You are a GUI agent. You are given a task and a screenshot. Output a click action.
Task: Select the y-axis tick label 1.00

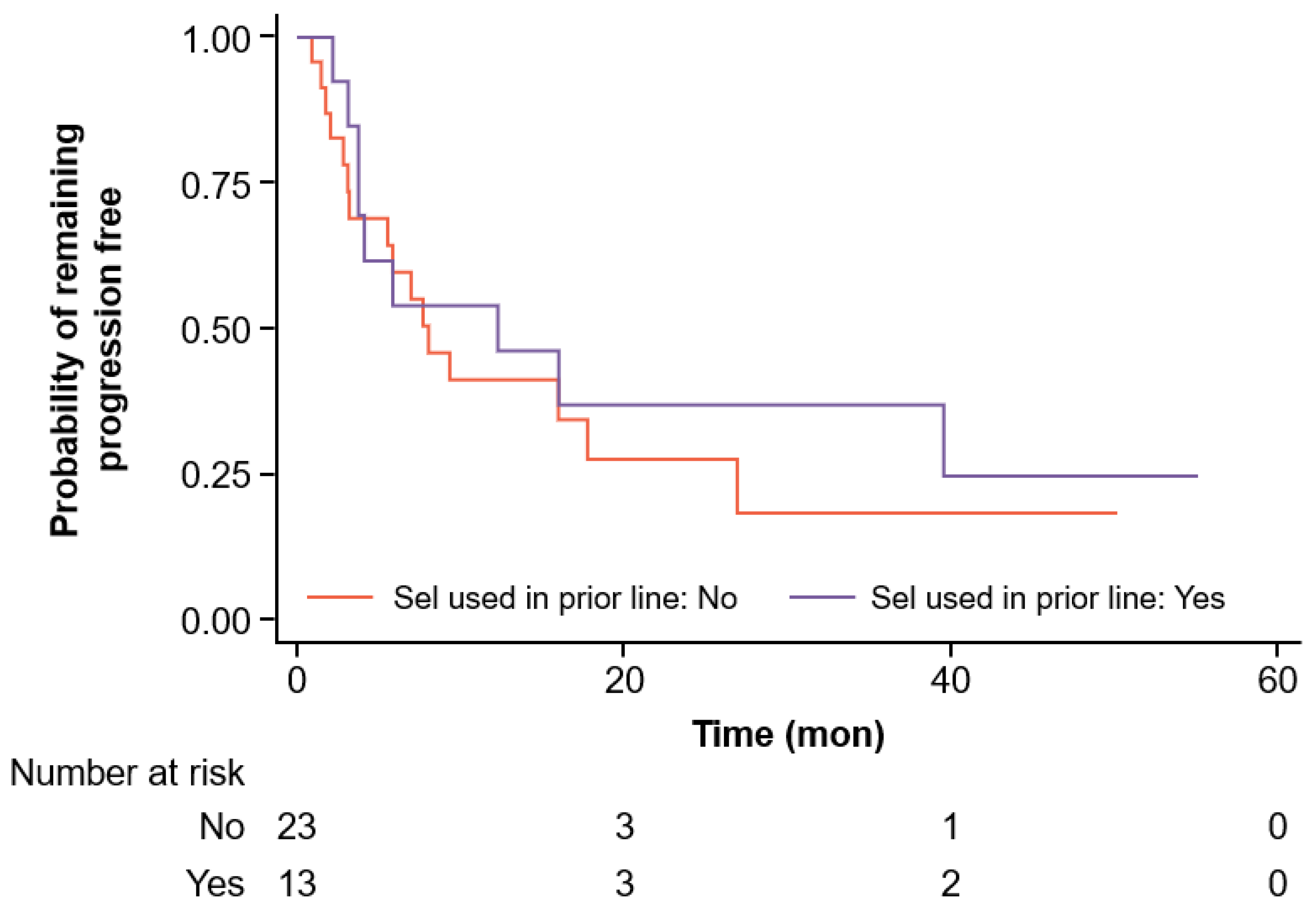coord(216,40)
